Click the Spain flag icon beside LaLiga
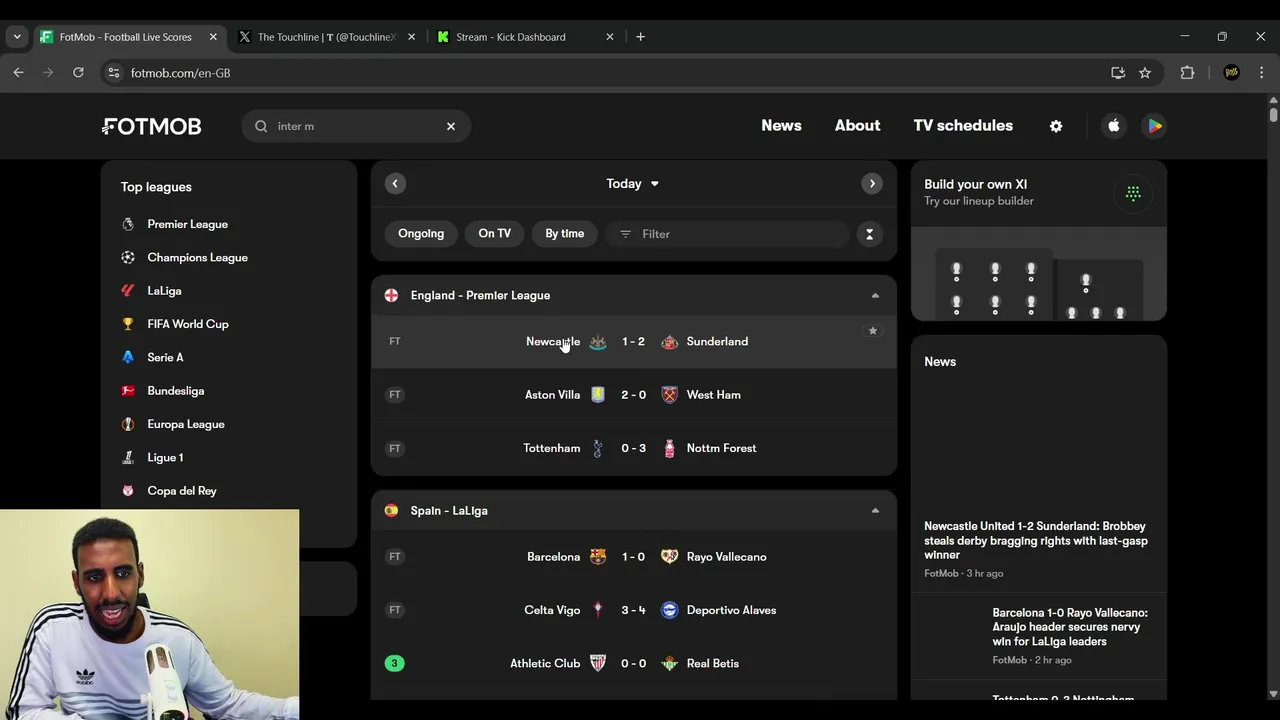The height and width of the screenshot is (720, 1280). [x=392, y=510]
